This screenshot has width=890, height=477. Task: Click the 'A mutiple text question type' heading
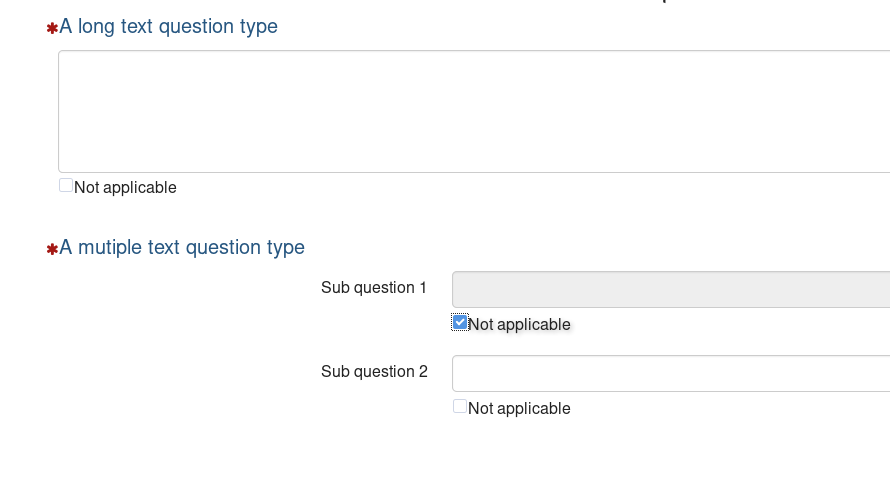182,247
